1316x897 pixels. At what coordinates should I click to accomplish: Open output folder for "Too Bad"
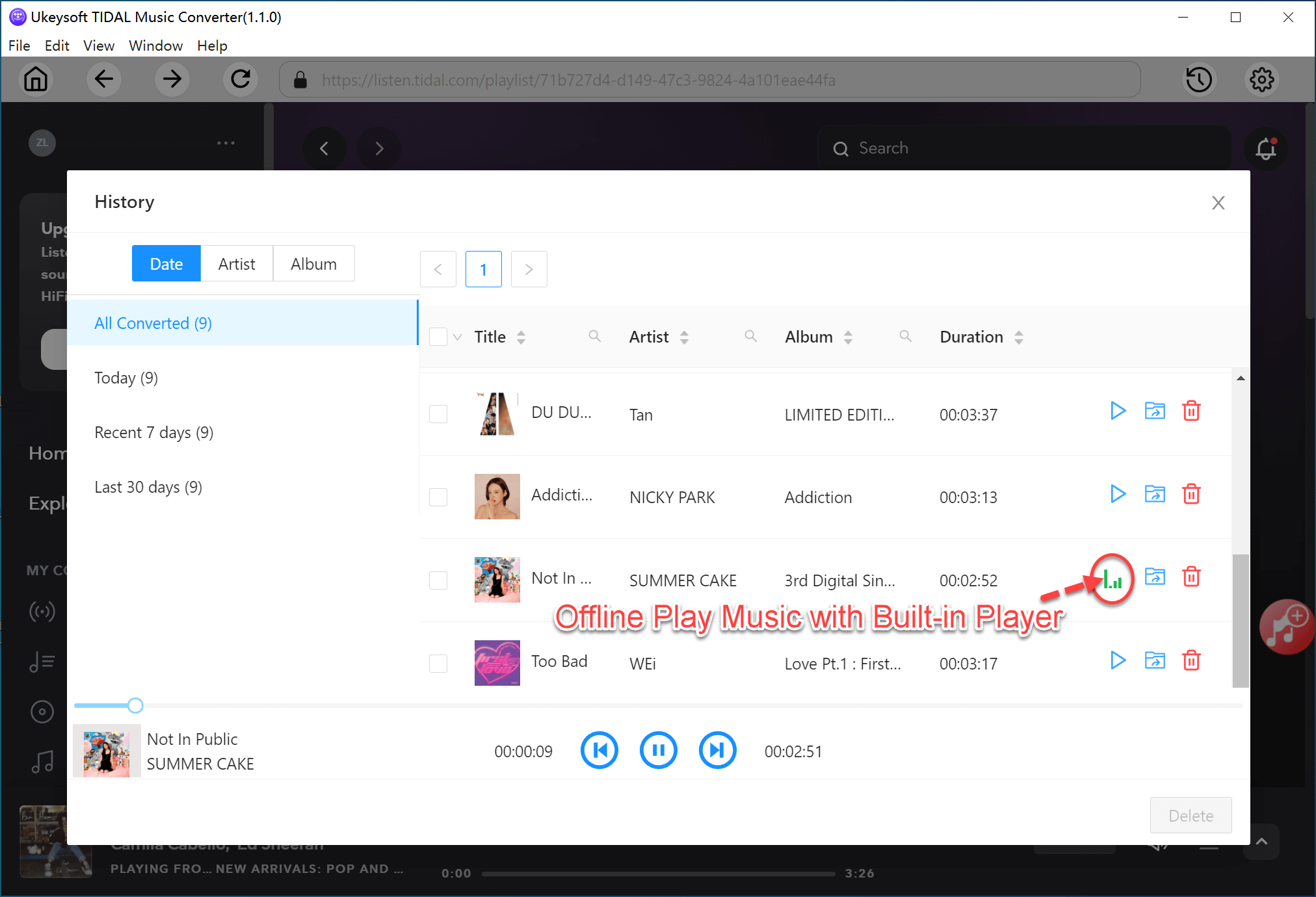[x=1155, y=660]
